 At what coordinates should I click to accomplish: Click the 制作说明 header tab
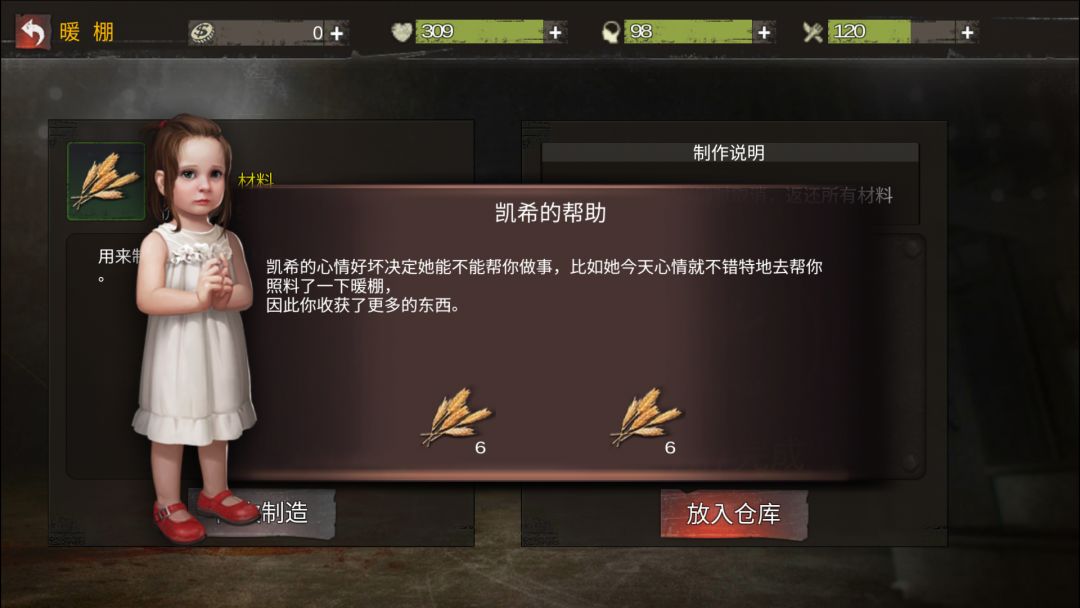(729, 153)
